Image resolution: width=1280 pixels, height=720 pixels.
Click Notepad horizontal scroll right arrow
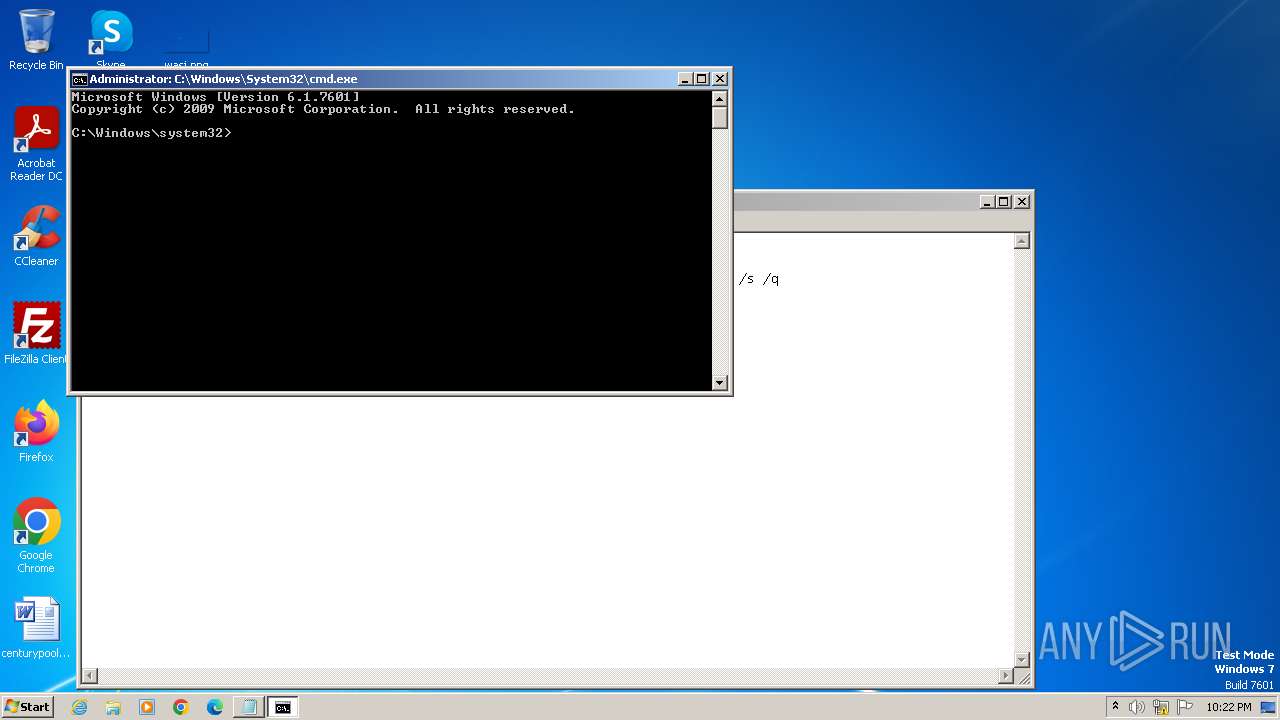point(1005,677)
